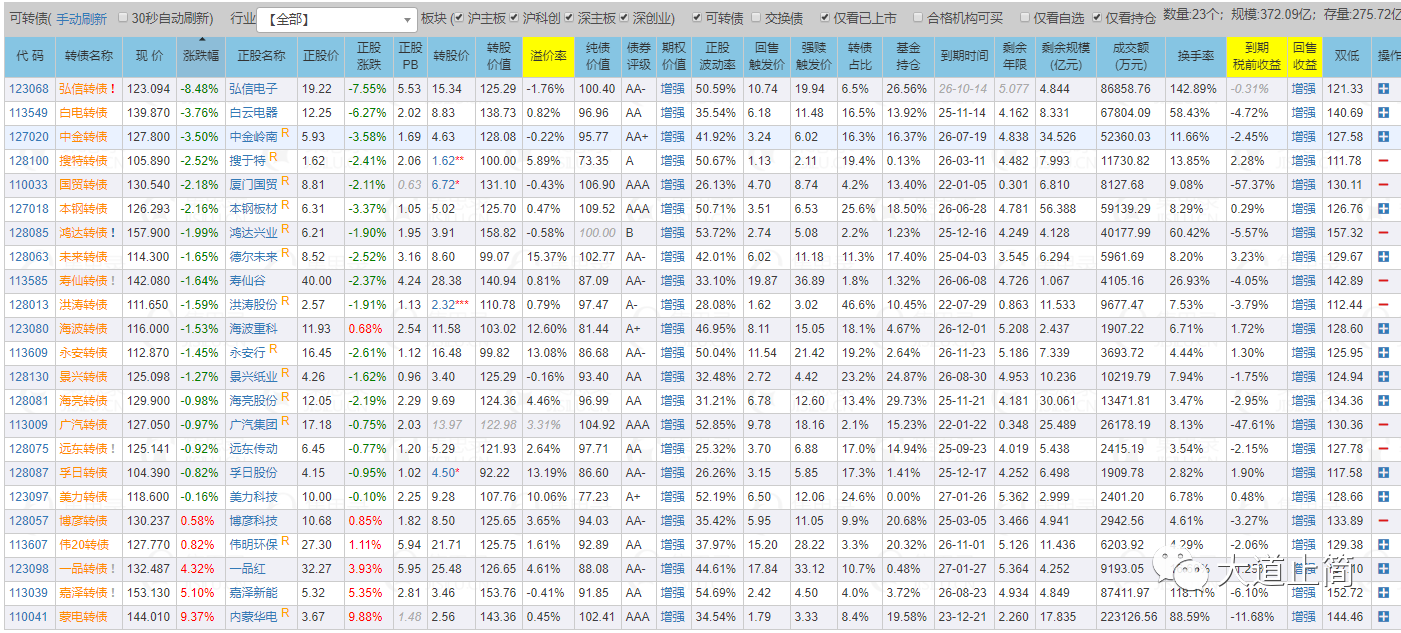Click the 代码 column header
Image resolution: width=1401 pixels, height=633 pixels.
pyautogui.click(x=30, y=57)
